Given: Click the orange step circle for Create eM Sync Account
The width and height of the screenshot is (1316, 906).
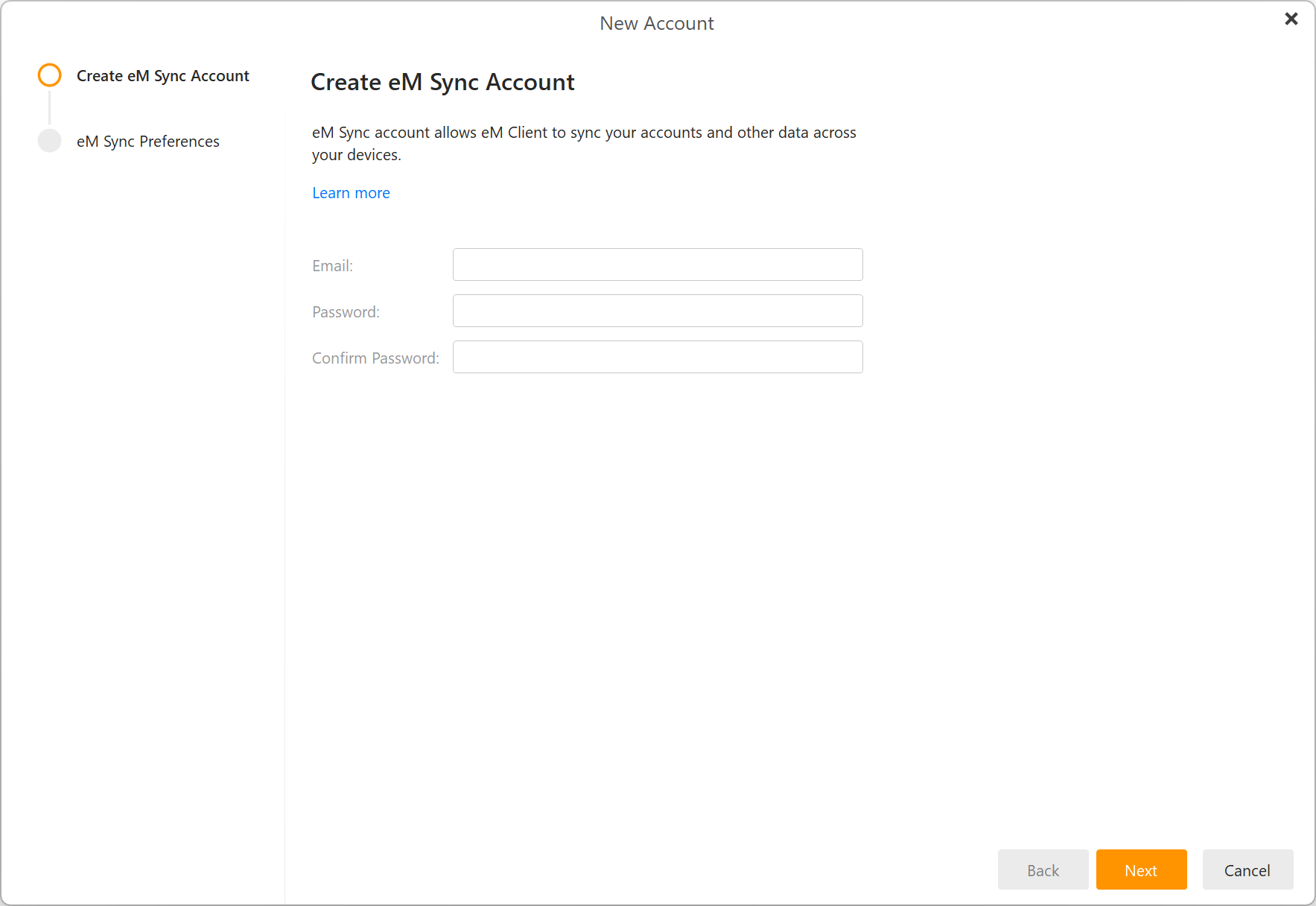Looking at the screenshot, I should (x=50, y=75).
